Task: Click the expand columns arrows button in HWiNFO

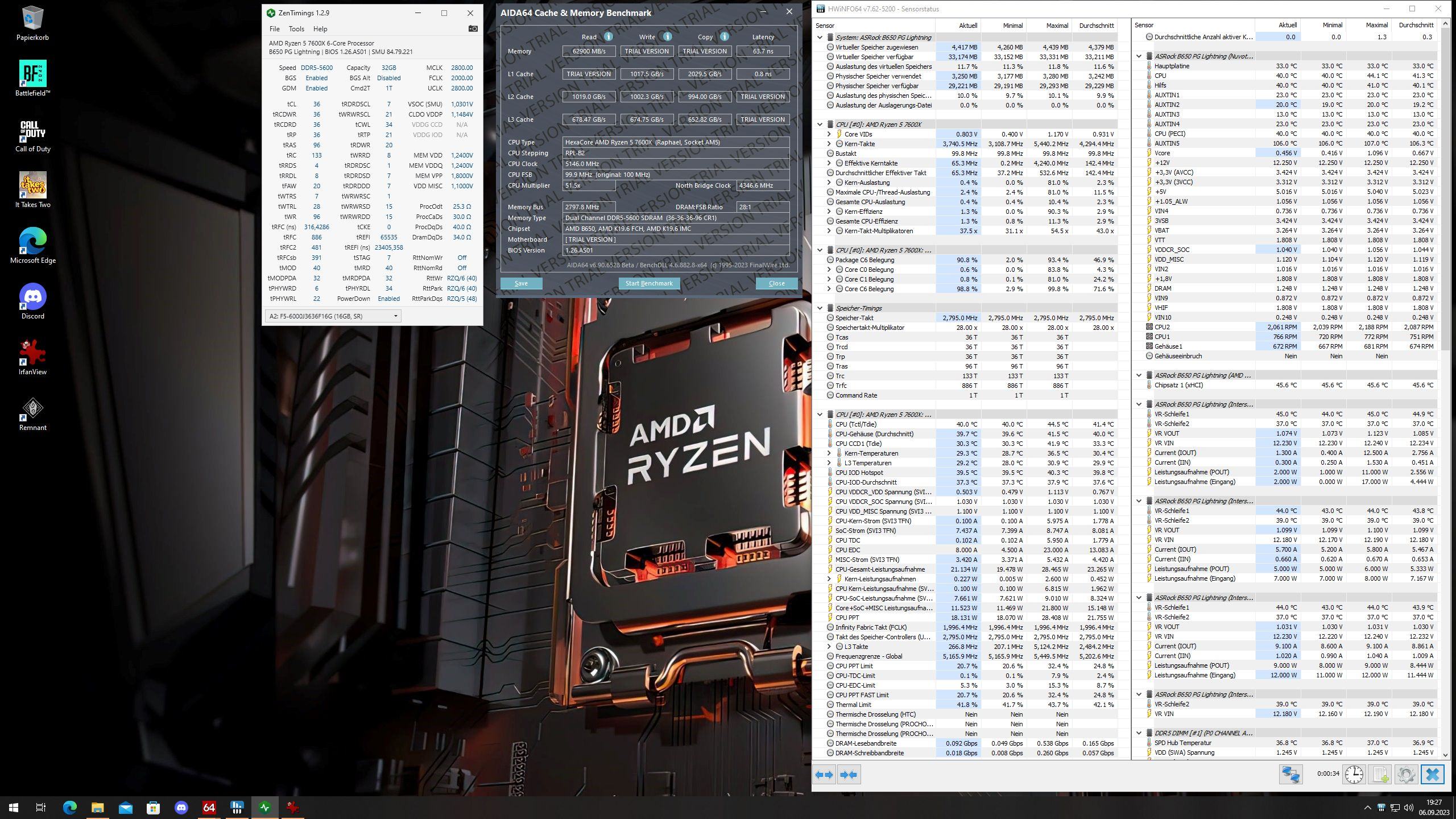Action: click(824, 775)
